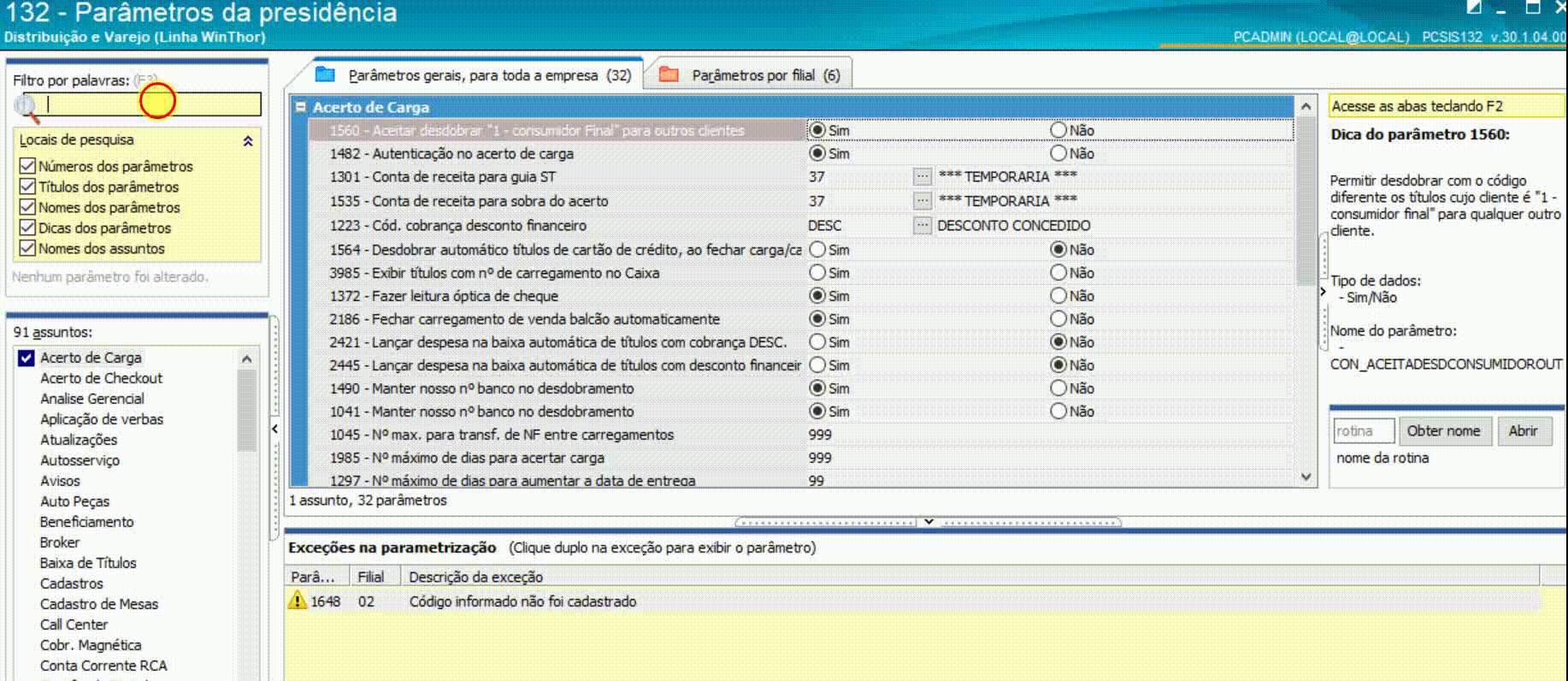Expand right tip panel splitter arrow
Image resolution: width=1568 pixels, height=681 pixels.
pos(1323,292)
